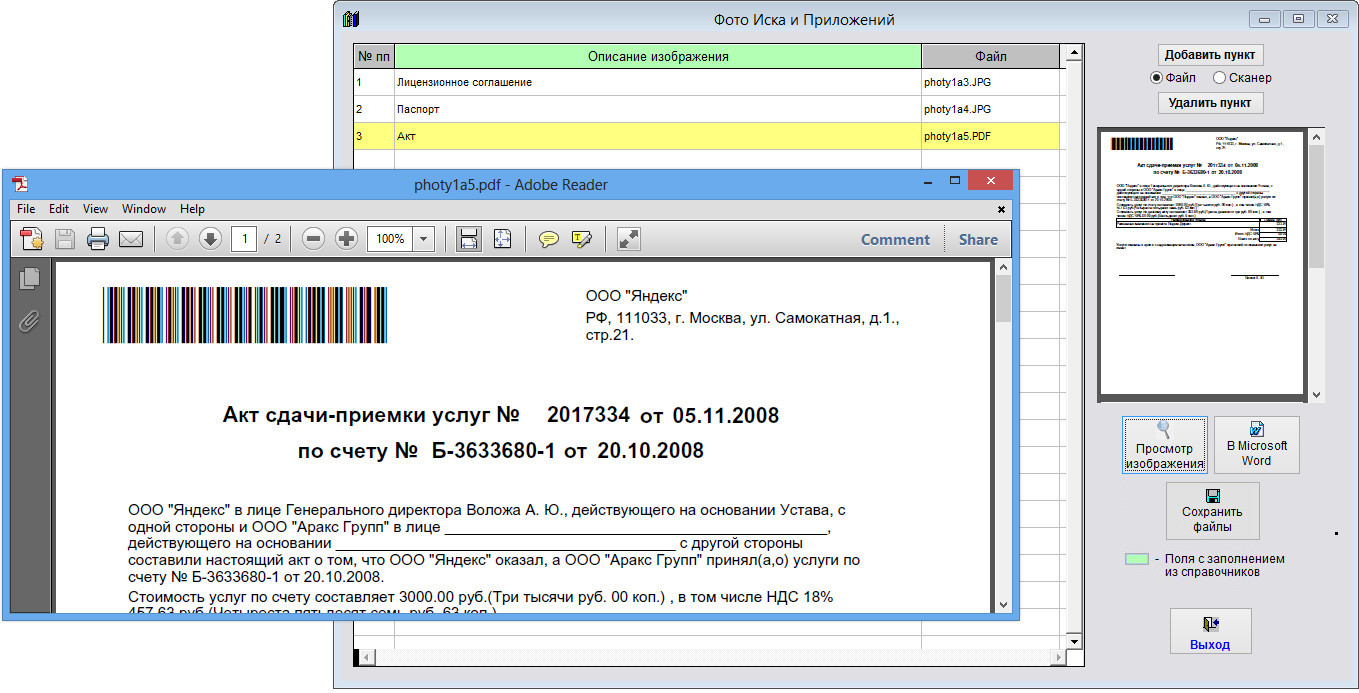
Task: Open the page thumbnails panel icon
Action: click(x=30, y=279)
